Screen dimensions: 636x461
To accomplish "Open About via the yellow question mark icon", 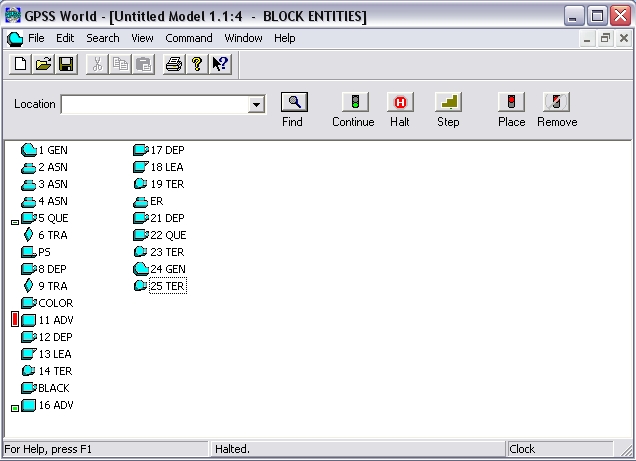I will pyautogui.click(x=197, y=64).
